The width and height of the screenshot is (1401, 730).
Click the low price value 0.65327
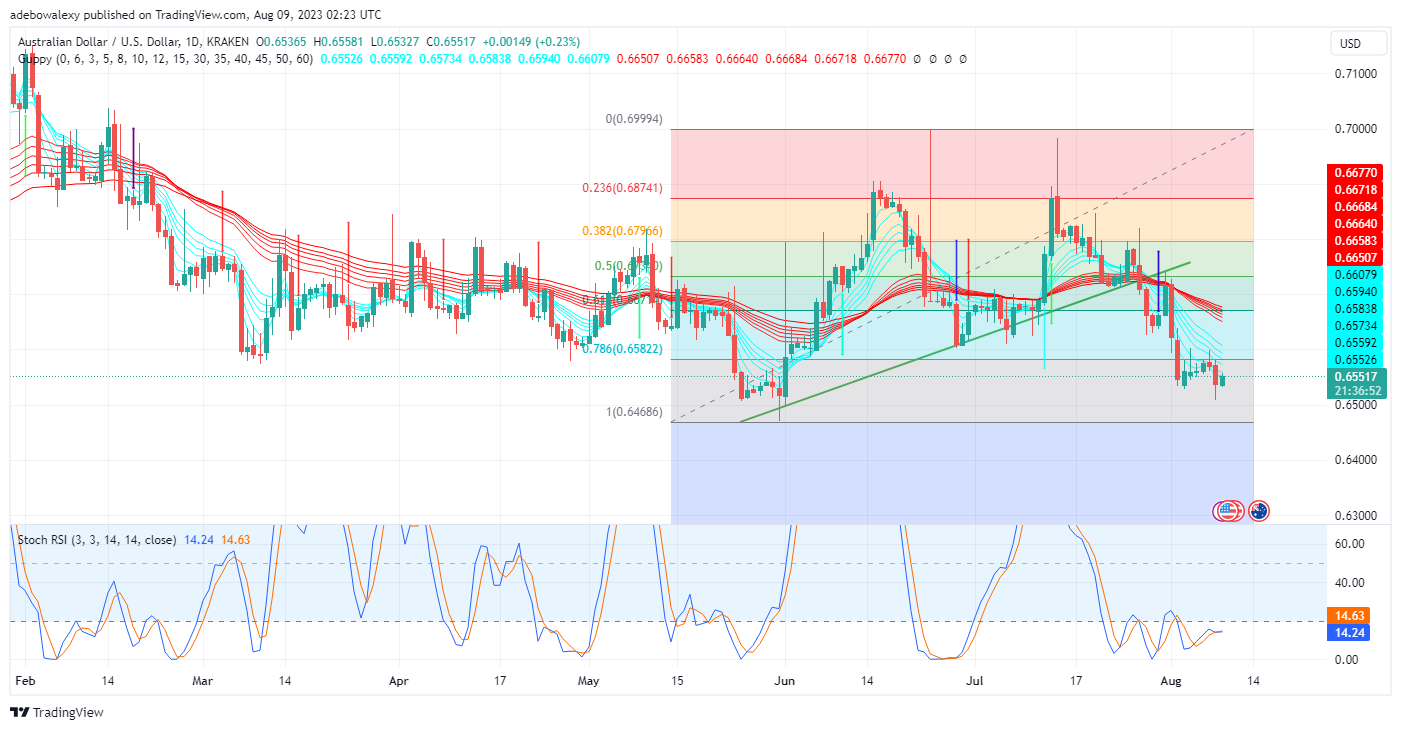400,42
